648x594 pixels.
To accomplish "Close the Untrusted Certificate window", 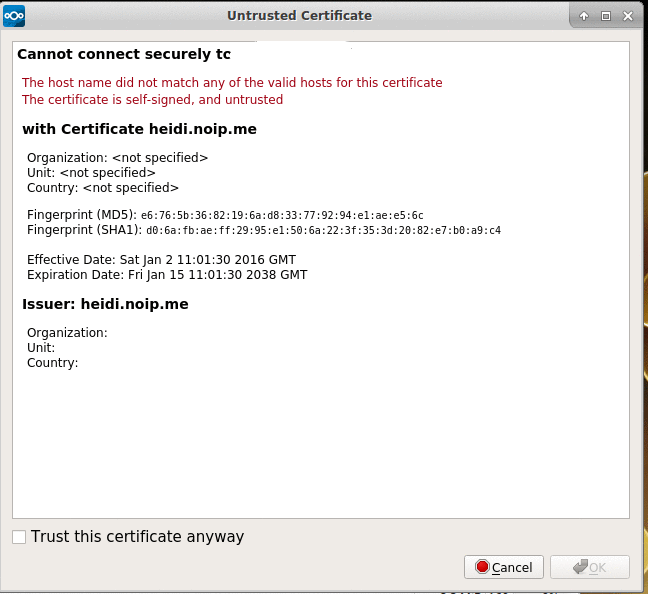I will [x=627, y=16].
